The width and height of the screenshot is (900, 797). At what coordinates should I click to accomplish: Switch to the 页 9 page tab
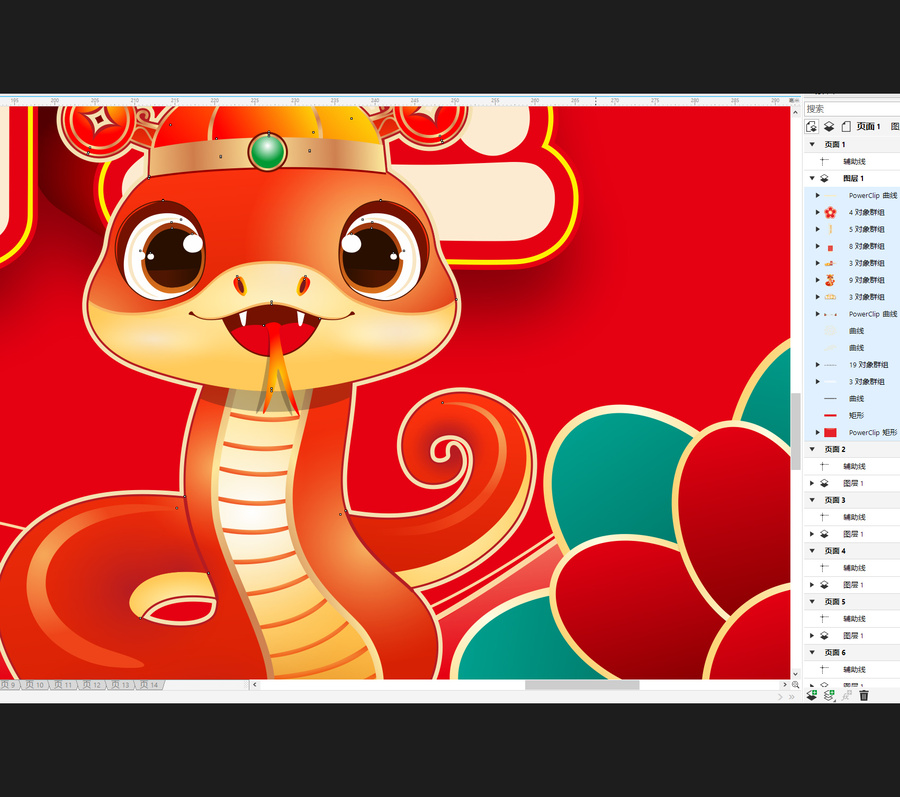coord(9,685)
